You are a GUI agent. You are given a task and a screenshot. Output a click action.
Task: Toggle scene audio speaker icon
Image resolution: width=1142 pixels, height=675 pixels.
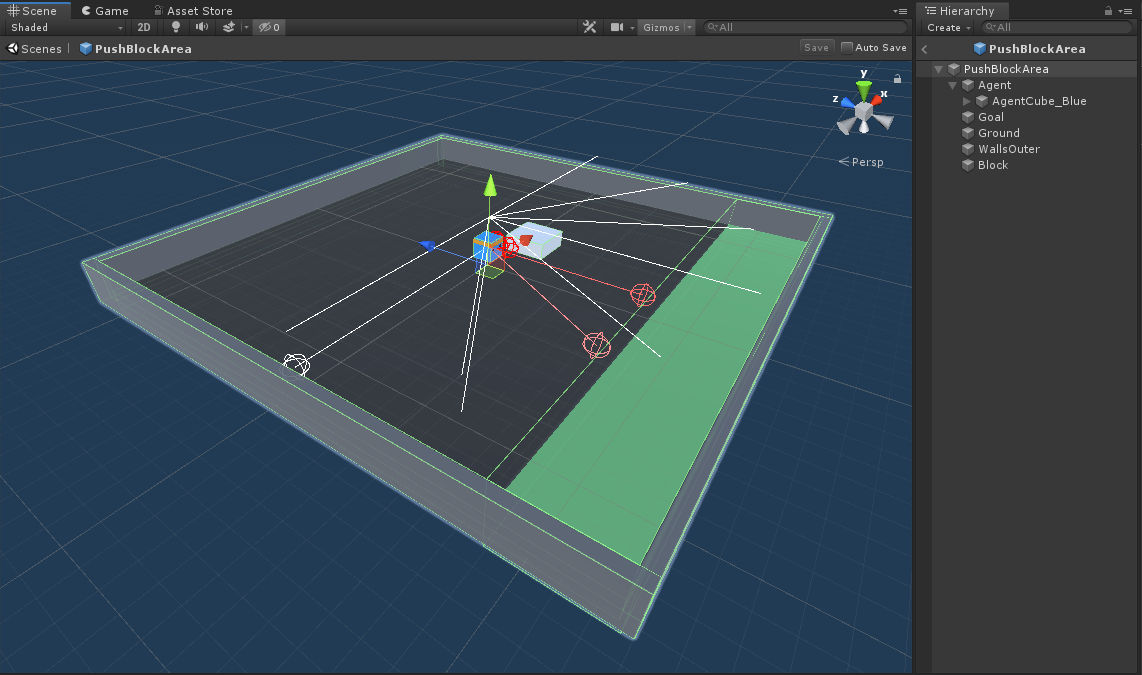(x=202, y=27)
